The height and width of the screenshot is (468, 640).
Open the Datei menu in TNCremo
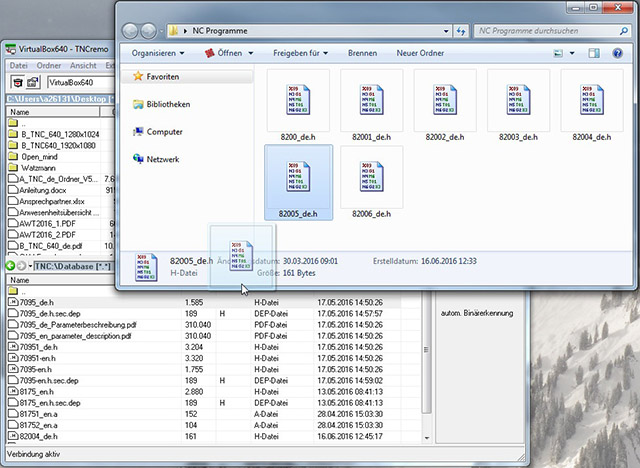[x=18, y=65]
